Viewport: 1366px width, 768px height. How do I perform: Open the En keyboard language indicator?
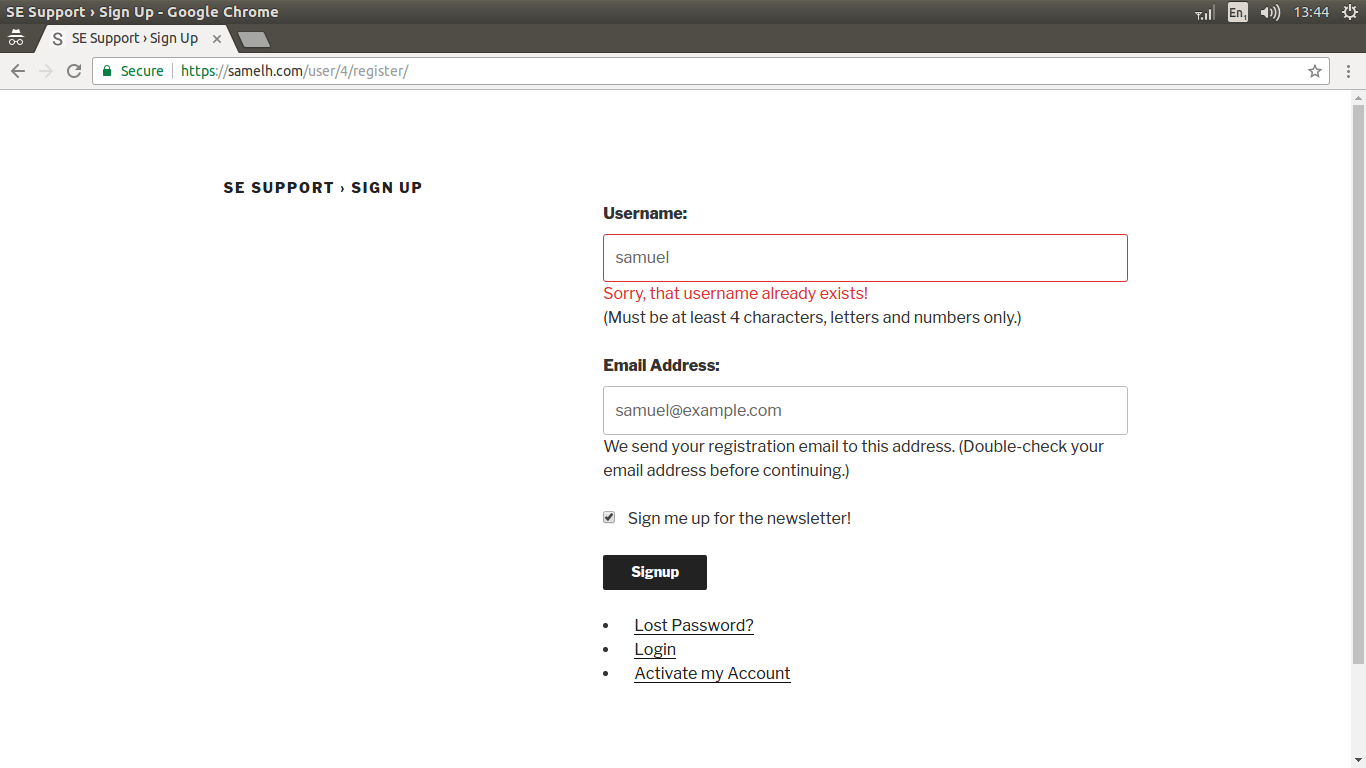[1238, 12]
